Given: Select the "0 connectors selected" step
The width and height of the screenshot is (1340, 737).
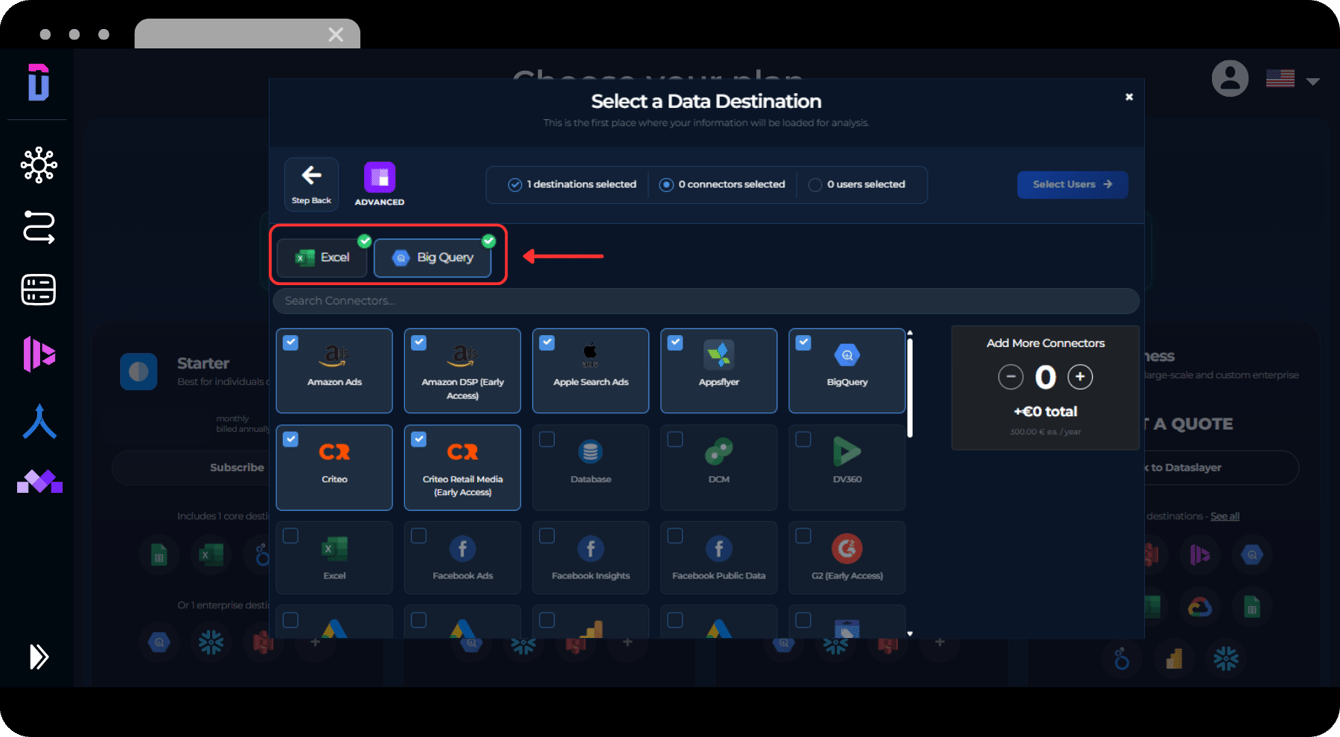Looking at the screenshot, I should tap(722, 185).
